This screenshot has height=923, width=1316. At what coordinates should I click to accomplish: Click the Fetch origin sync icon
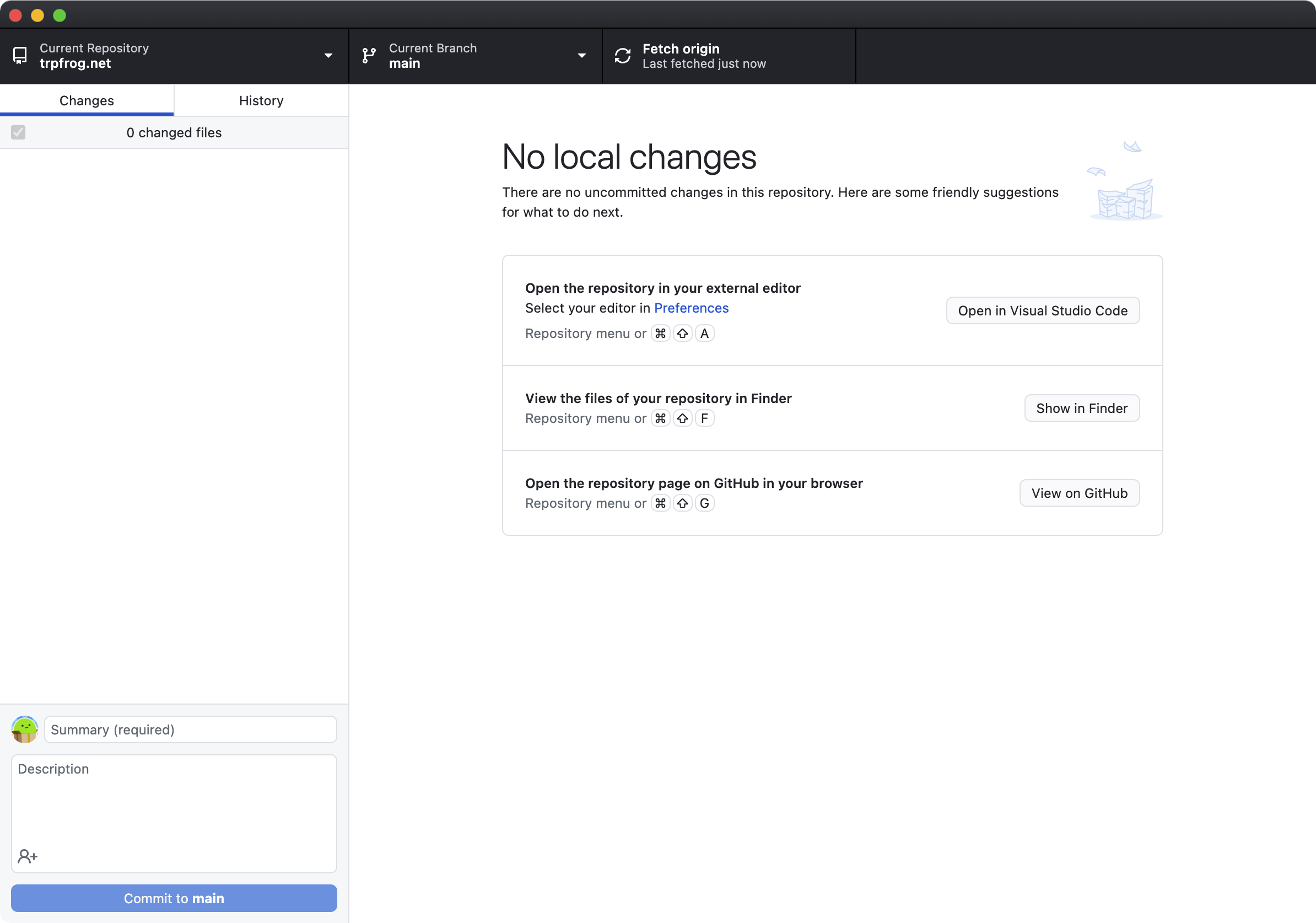pyautogui.click(x=623, y=56)
